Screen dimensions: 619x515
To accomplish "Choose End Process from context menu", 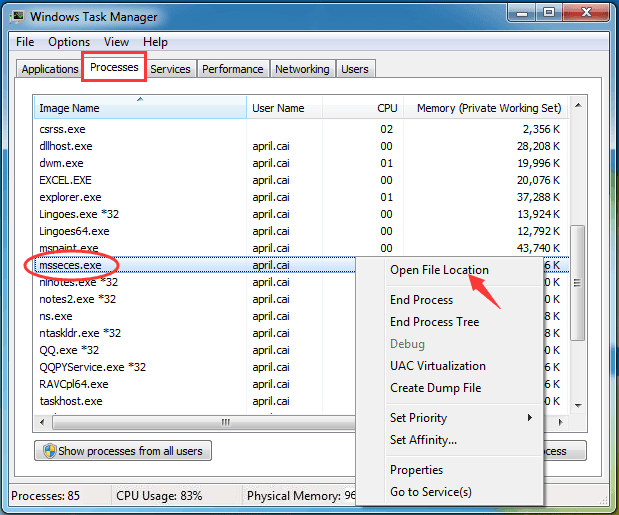I will point(449,300).
